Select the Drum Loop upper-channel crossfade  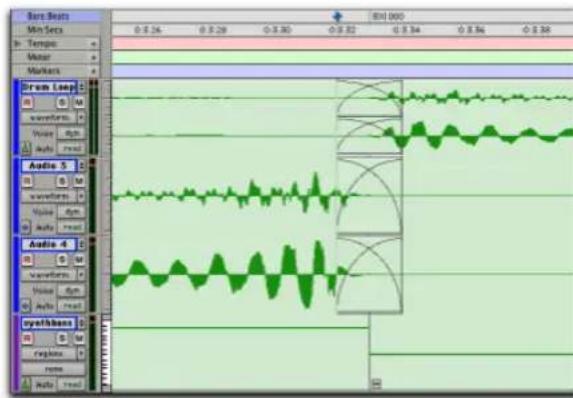369,98
